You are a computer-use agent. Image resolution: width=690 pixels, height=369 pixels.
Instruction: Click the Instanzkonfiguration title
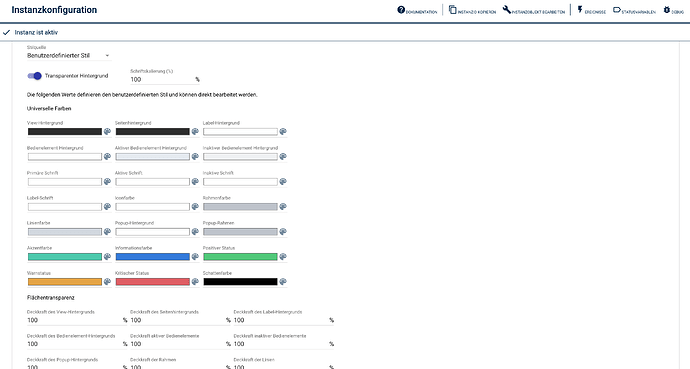54,10
